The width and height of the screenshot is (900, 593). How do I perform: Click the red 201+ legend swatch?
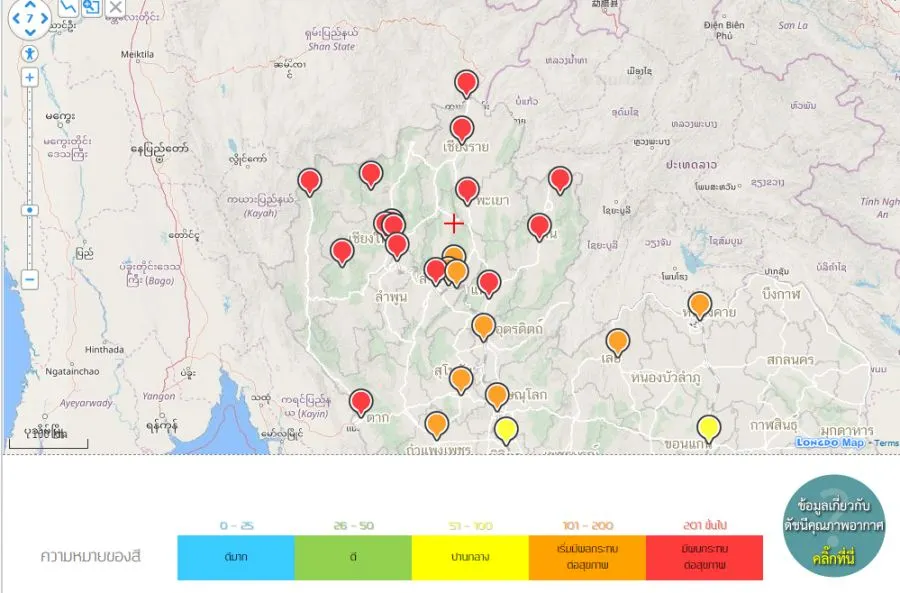[704, 557]
